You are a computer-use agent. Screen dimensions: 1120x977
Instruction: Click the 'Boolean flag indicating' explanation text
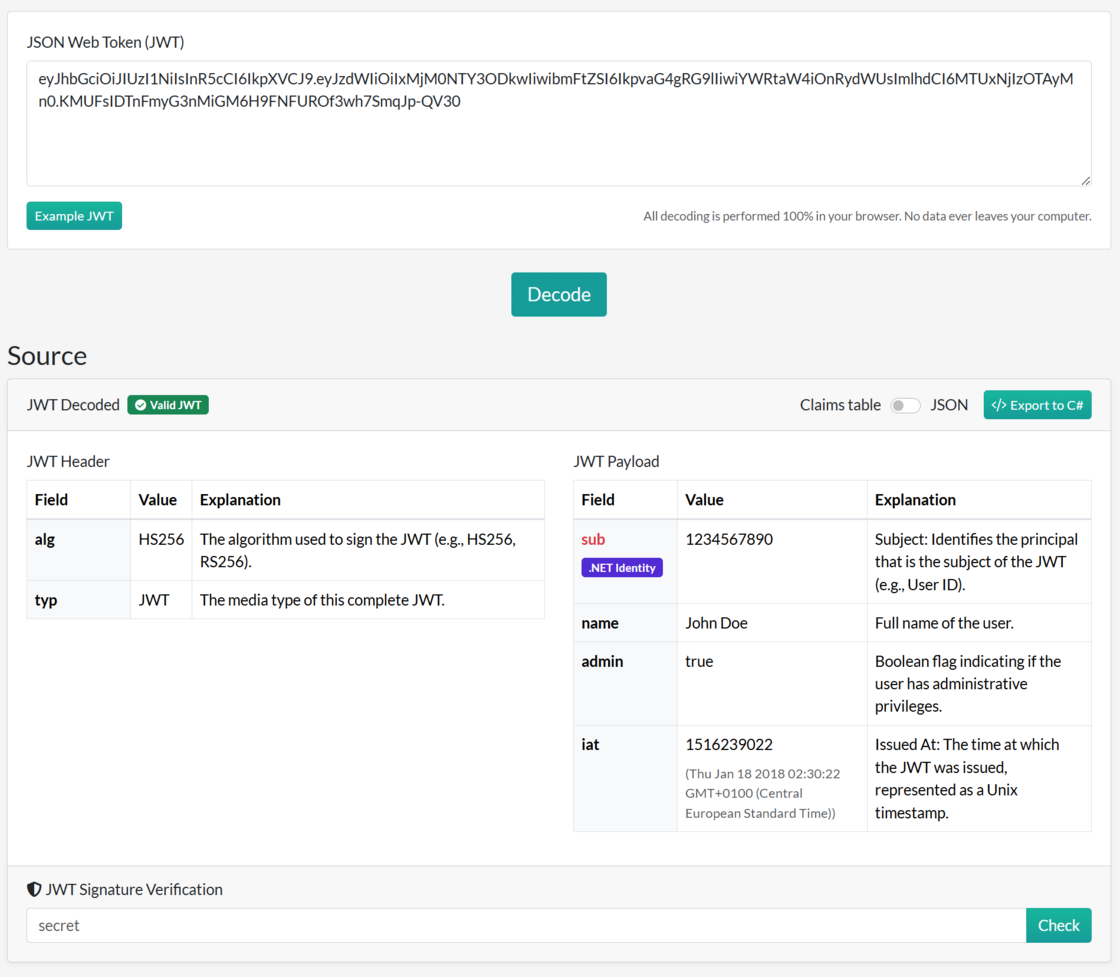[x=967, y=683]
